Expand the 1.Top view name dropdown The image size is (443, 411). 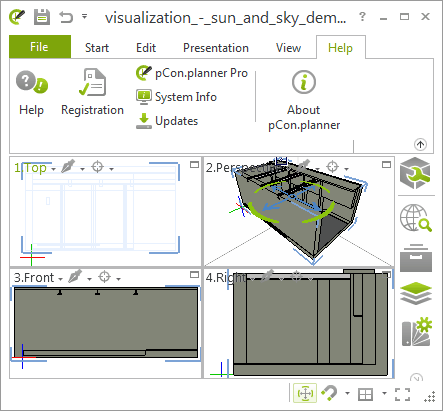pos(53,169)
